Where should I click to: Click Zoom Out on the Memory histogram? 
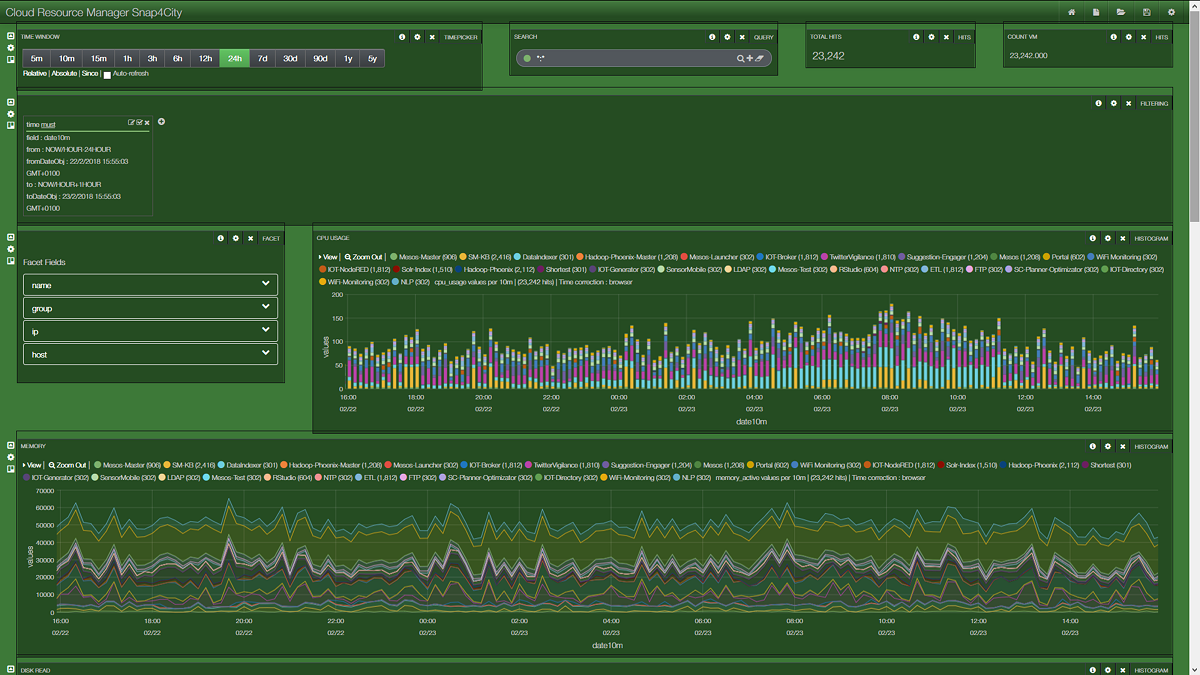click(67, 465)
